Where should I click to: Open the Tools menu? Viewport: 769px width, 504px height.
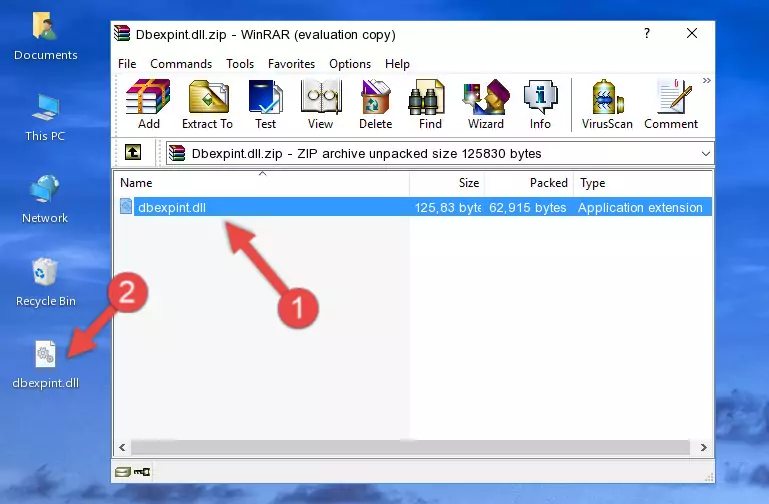coord(240,64)
